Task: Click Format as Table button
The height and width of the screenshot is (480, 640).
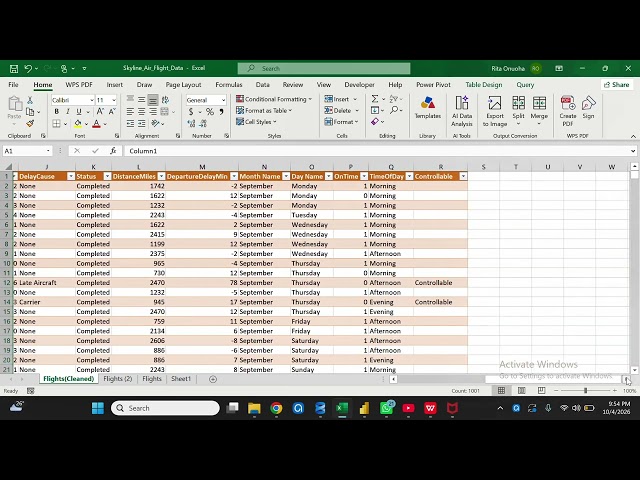Action: click(x=264, y=111)
